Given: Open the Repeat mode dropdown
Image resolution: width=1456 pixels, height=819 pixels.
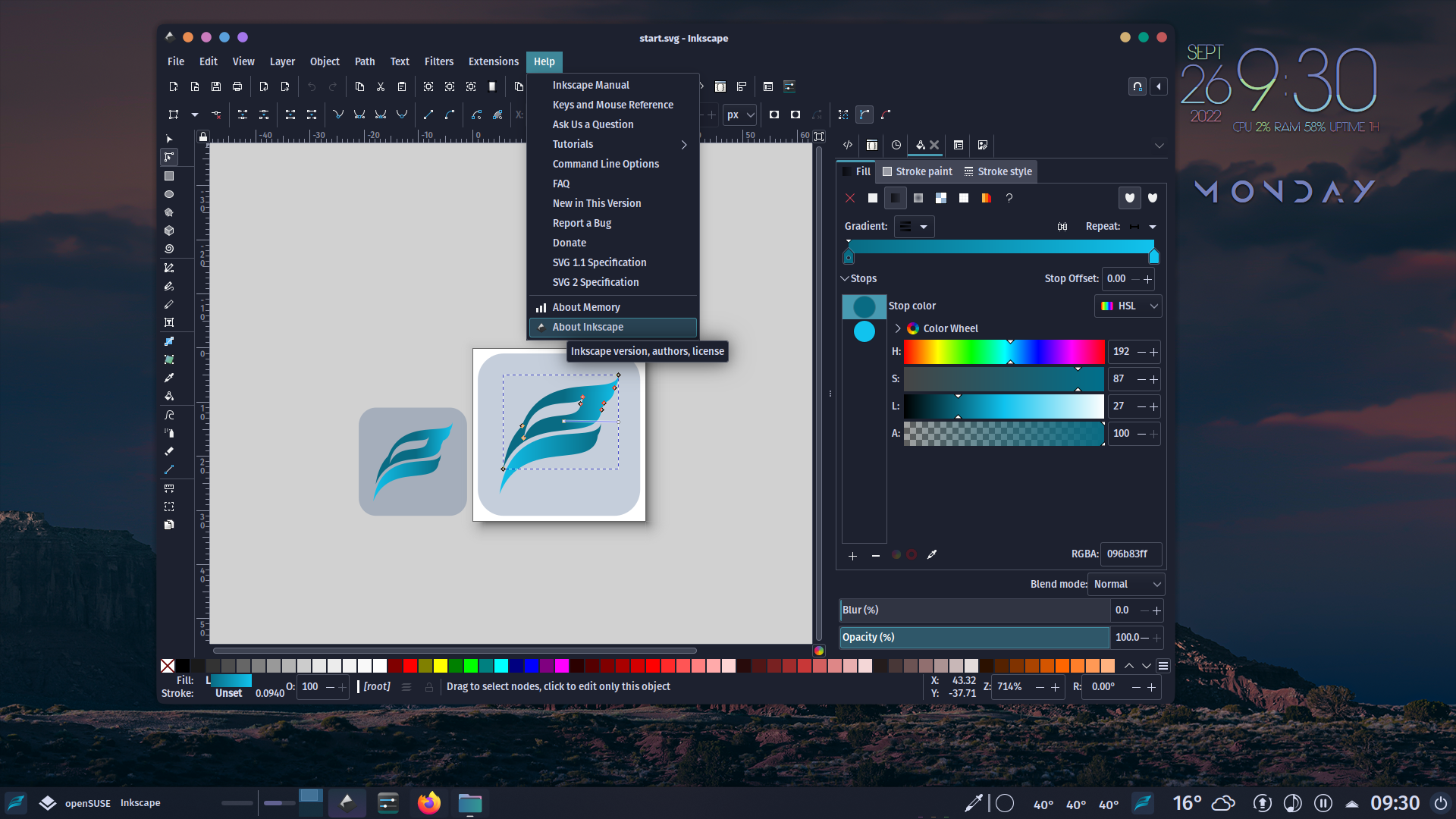Looking at the screenshot, I should [x=1144, y=227].
